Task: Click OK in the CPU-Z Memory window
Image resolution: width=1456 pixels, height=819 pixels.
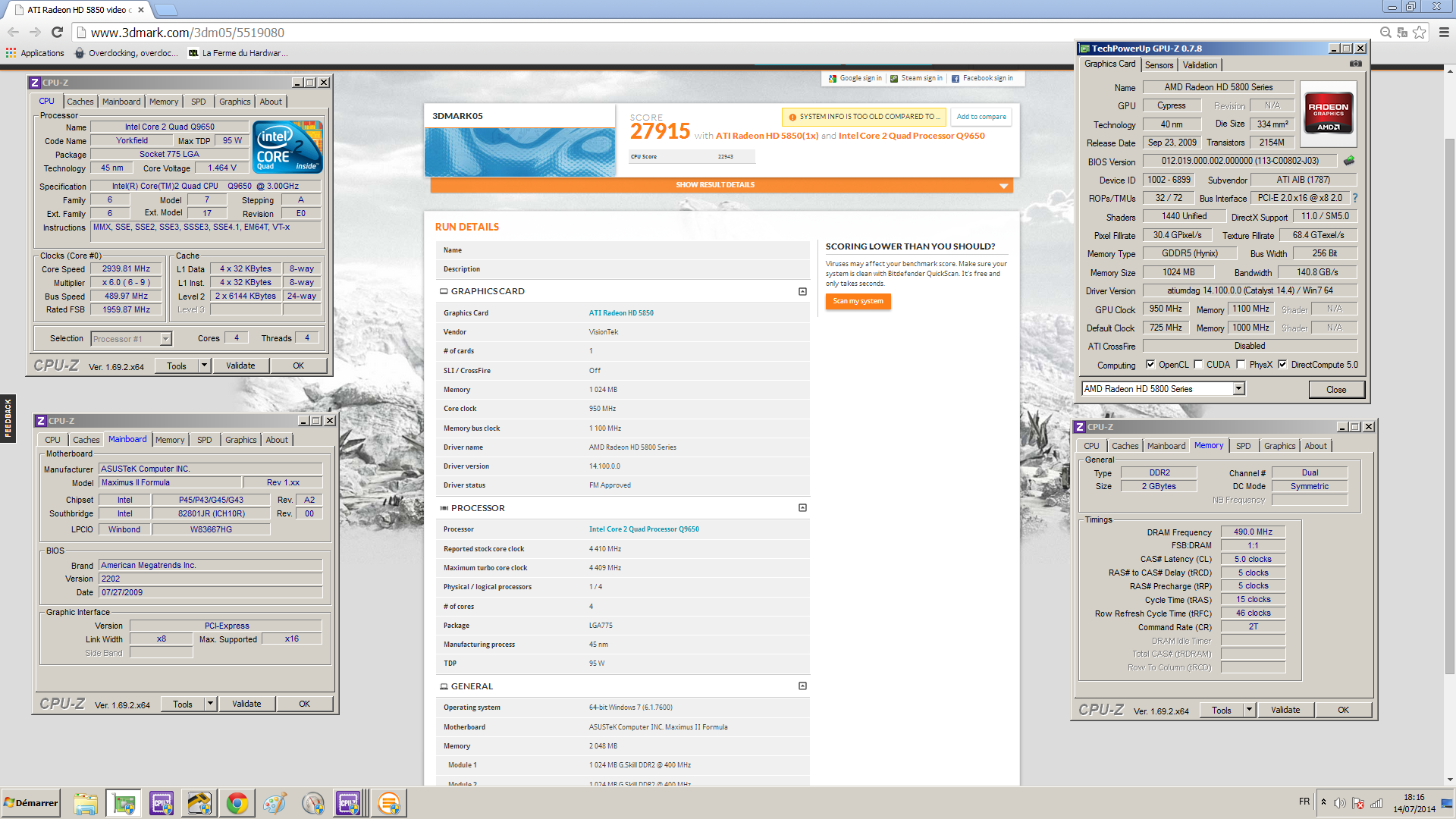Action: tap(1343, 710)
